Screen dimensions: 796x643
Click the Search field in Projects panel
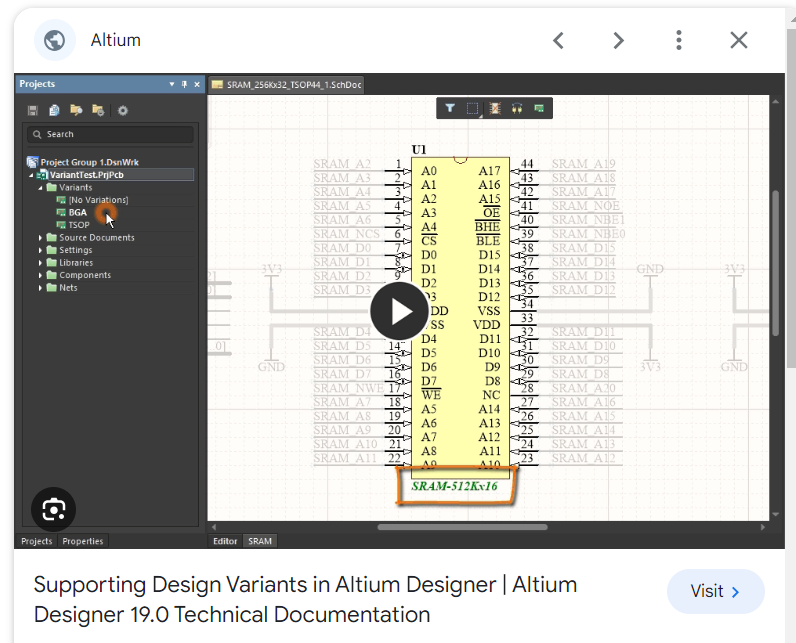pos(110,134)
